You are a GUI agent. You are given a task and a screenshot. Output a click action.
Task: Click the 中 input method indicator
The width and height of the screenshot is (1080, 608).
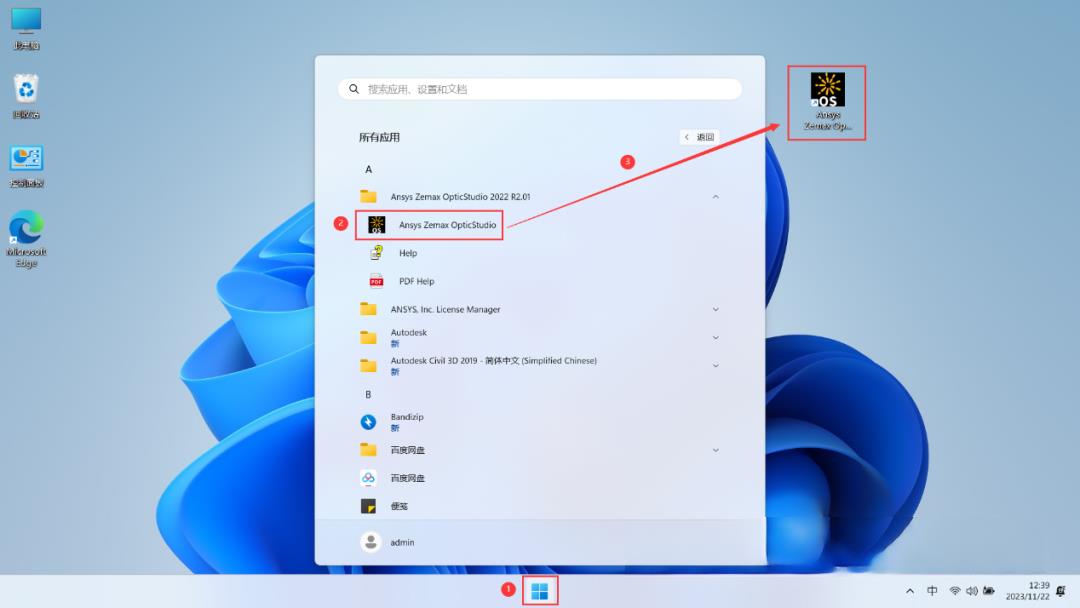point(932,591)
